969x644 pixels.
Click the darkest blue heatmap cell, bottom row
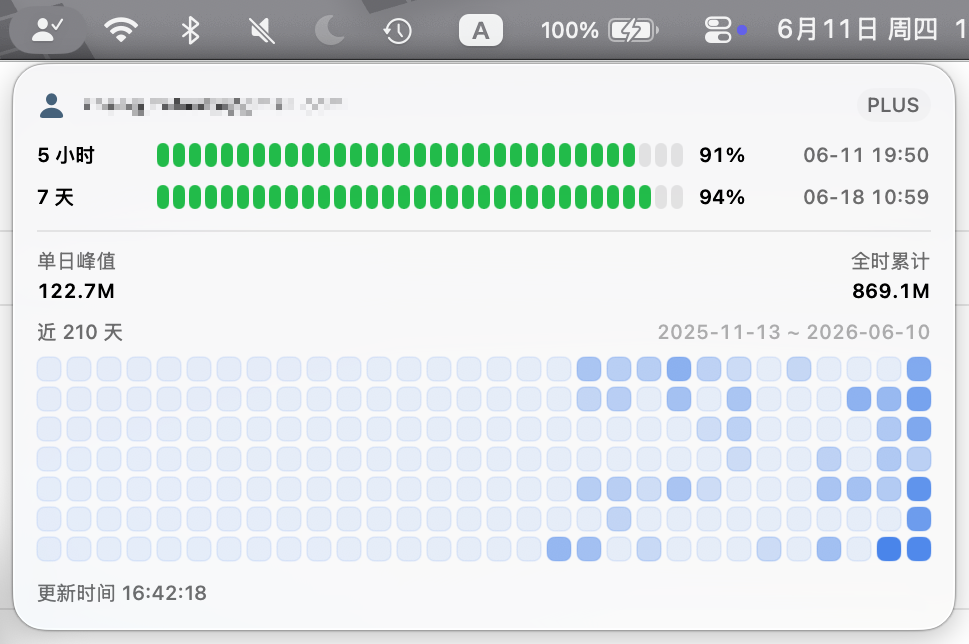coord(889,549)
